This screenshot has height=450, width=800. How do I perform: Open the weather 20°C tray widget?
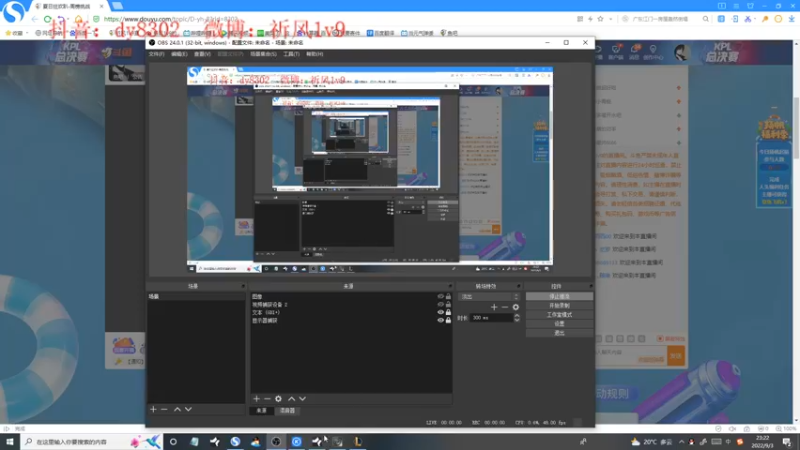click(x=652, y=442)
